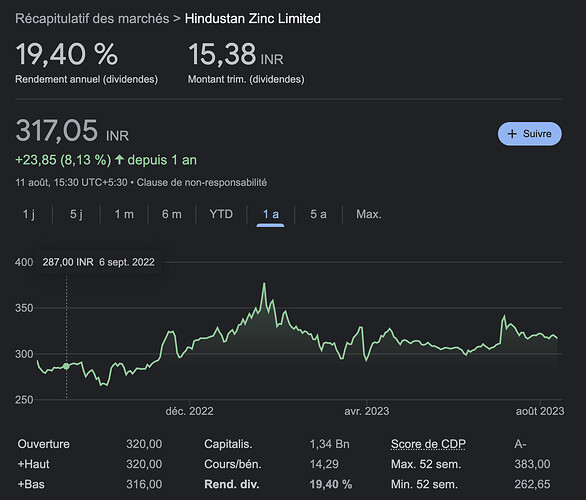
Task: Click the avr. 2023 axis label
Action: point(367,411)
